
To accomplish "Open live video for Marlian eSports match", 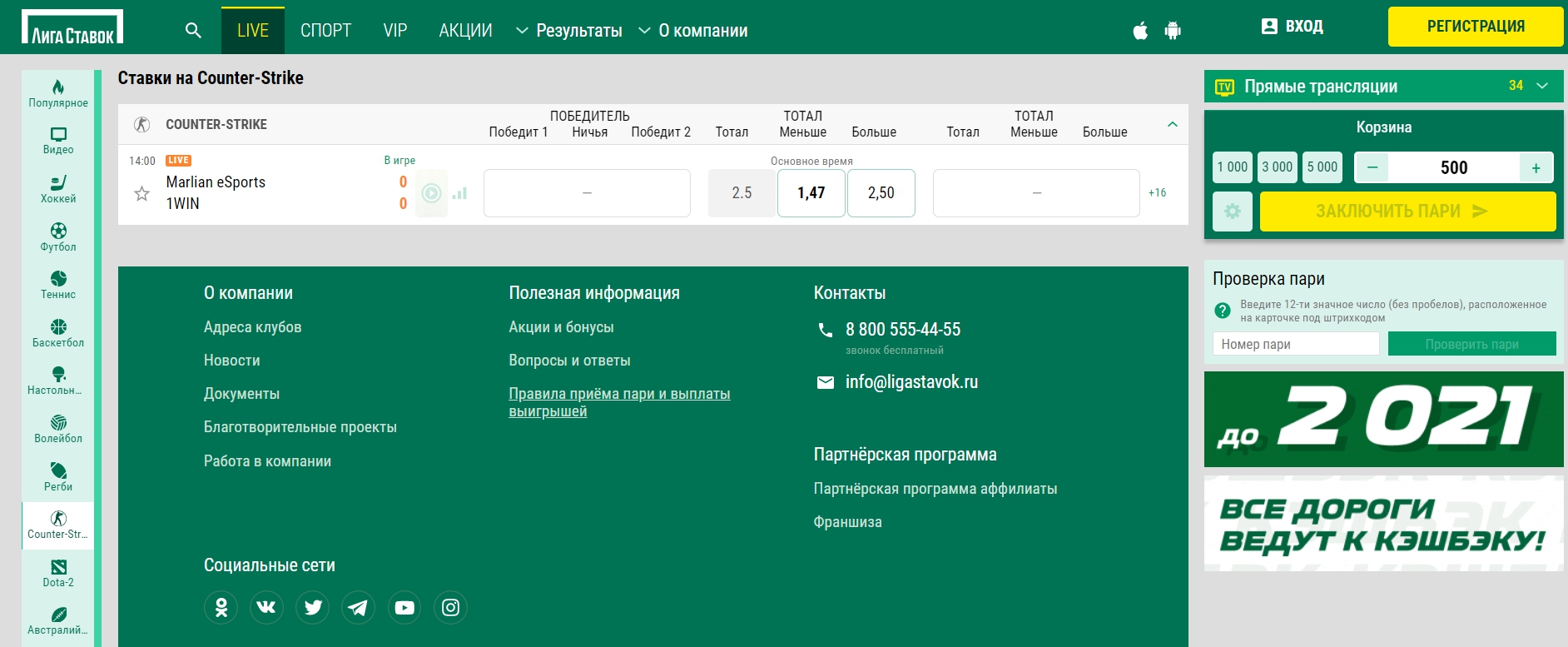I will point(431,193).
